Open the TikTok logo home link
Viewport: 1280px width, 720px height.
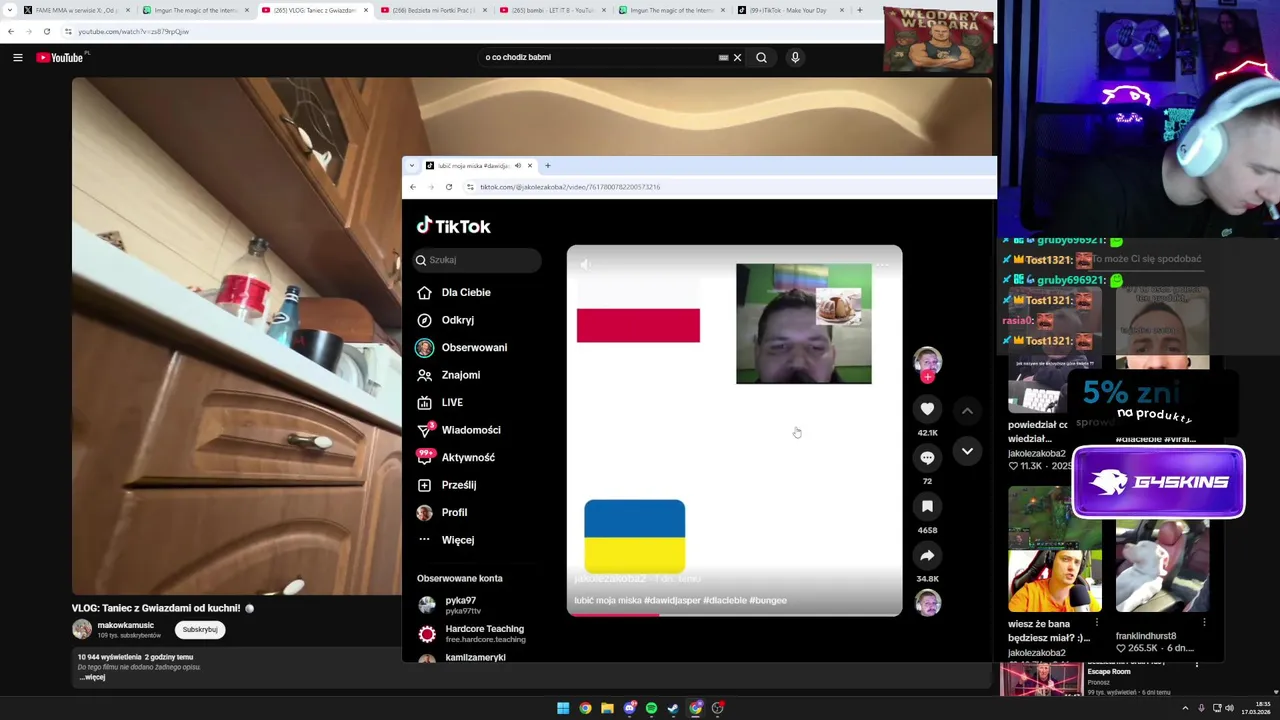(x=454, y=226)
